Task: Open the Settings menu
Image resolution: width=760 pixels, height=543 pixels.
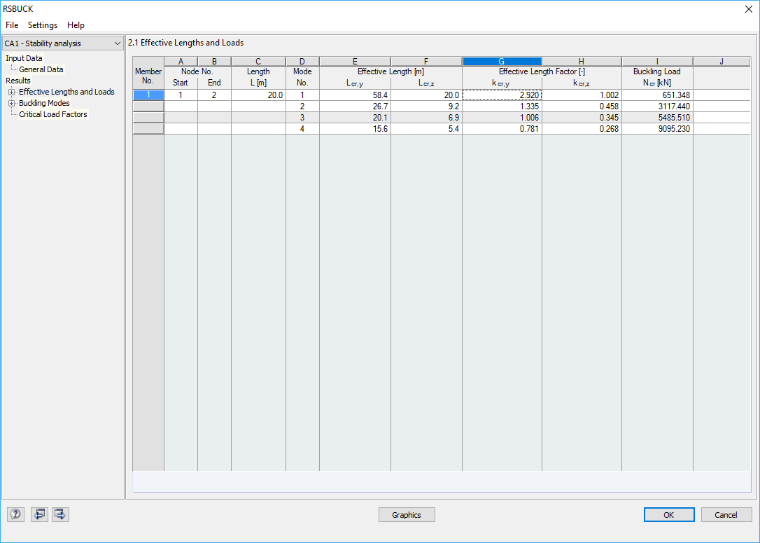Action: point(43,25)
